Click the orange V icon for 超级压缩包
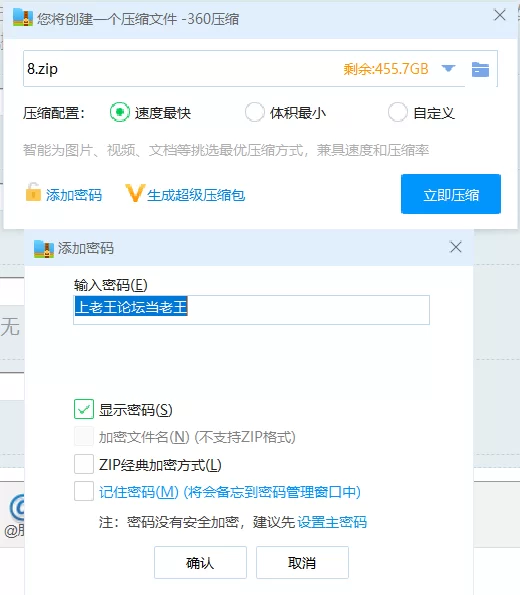Screen dimensions: 520x595 [x=135, y=193]
